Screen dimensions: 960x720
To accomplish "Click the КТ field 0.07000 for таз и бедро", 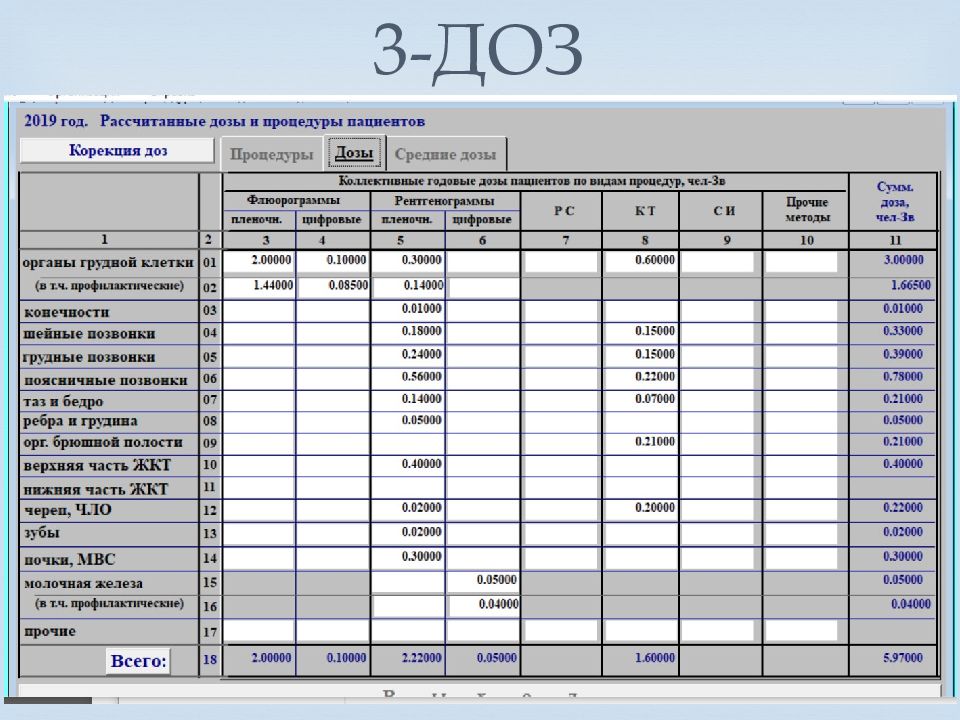I will [641, 400].
